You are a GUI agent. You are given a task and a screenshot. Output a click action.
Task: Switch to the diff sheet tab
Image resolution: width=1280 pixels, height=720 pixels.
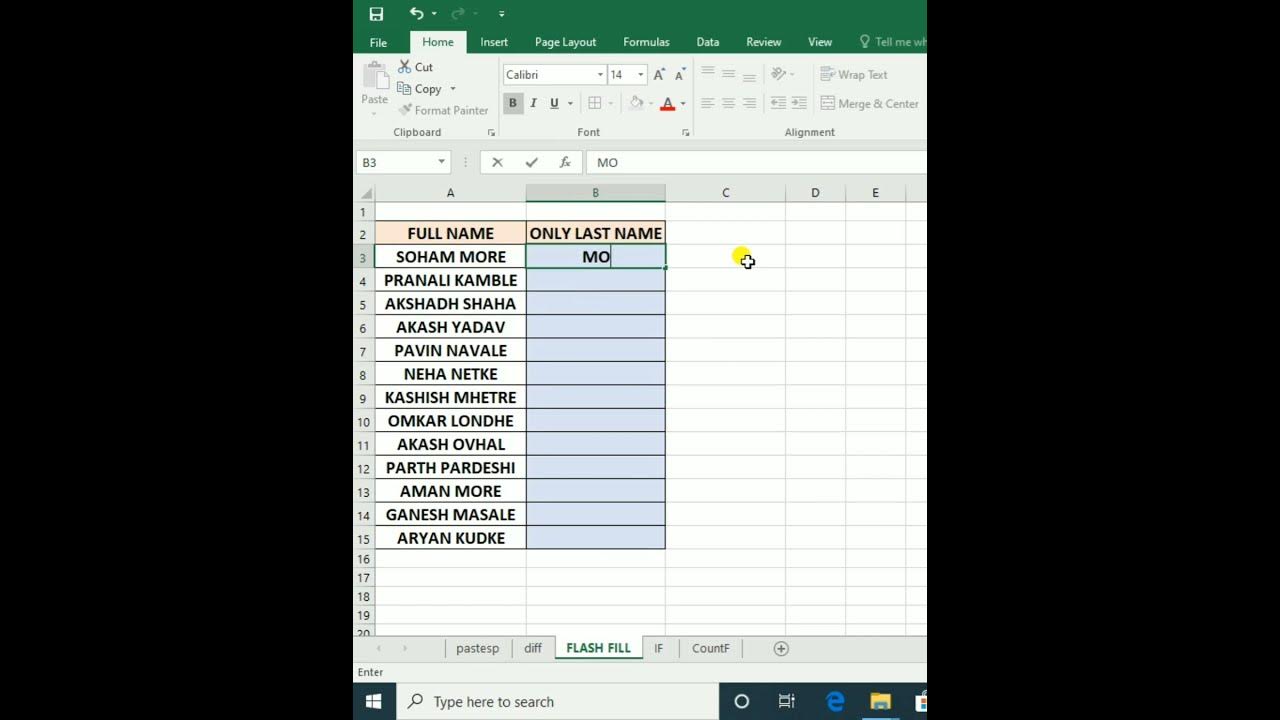pos(533,648)
